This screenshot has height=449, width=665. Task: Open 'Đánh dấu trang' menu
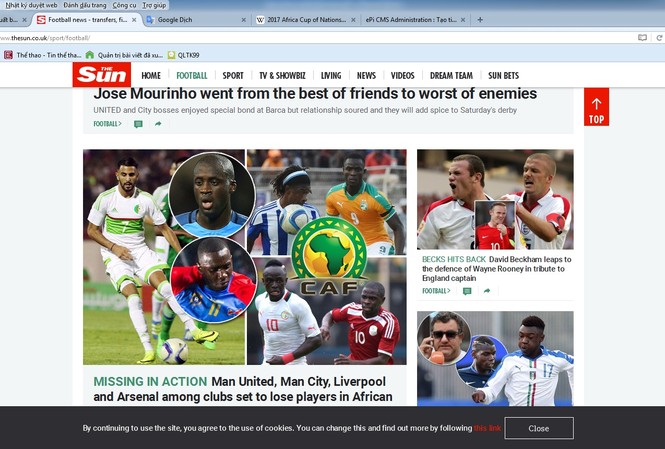85,5
